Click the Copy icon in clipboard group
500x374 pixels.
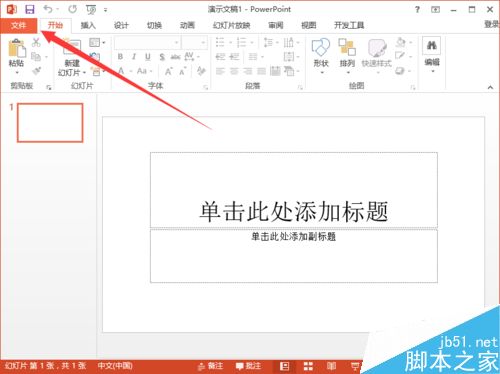pos(36,57)
